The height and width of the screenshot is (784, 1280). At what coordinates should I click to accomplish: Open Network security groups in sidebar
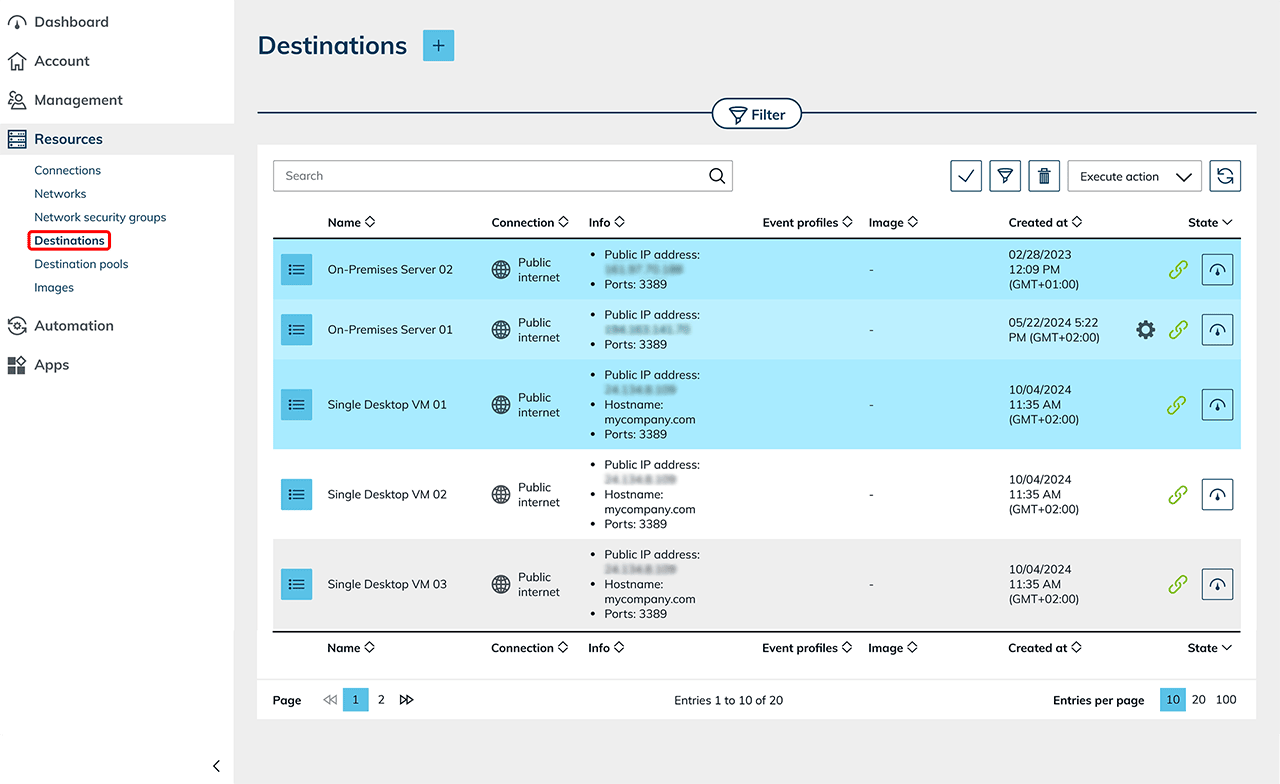click(x=100, y=217)
